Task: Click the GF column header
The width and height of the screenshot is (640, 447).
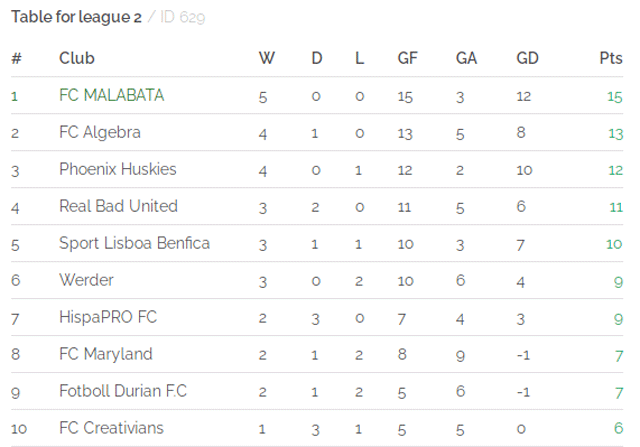Action: [407, 58]
